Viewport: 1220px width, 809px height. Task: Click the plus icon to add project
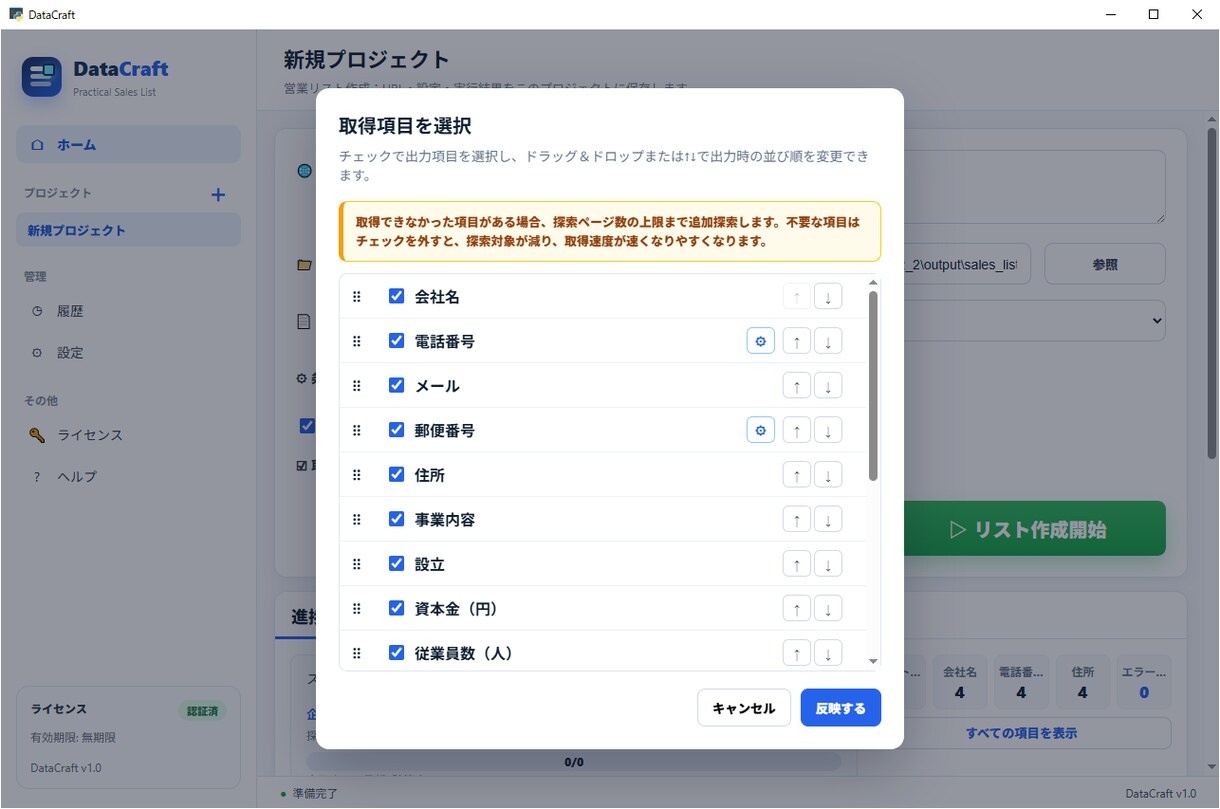coord(218,194)
